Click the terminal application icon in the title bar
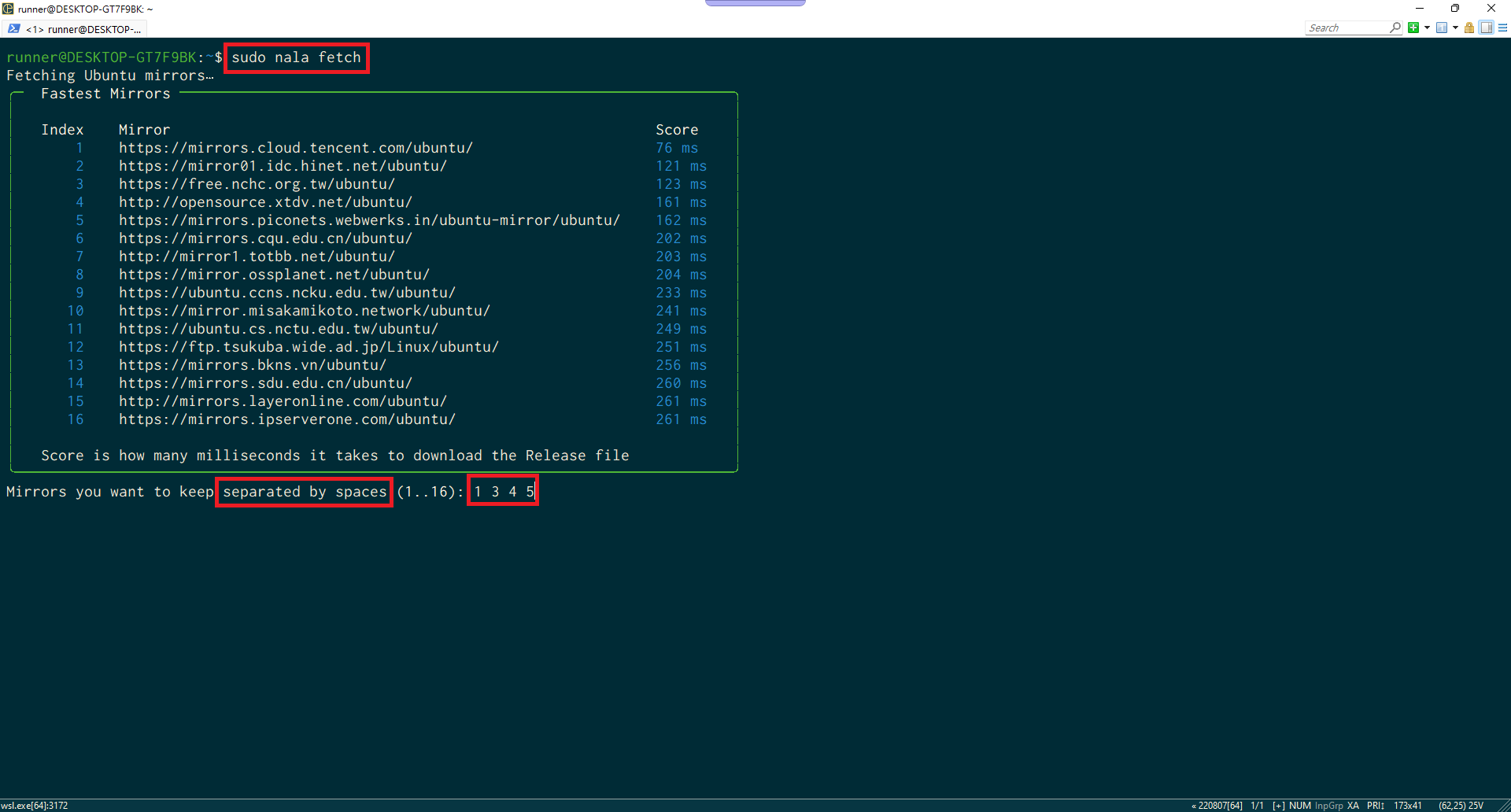 click(8, 9)
